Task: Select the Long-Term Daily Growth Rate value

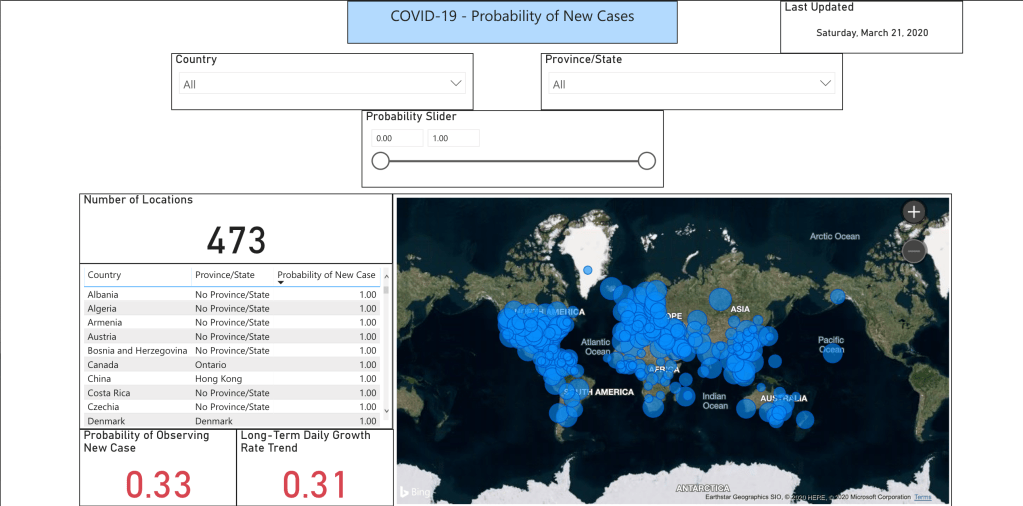Action: [x=314, y=484]
